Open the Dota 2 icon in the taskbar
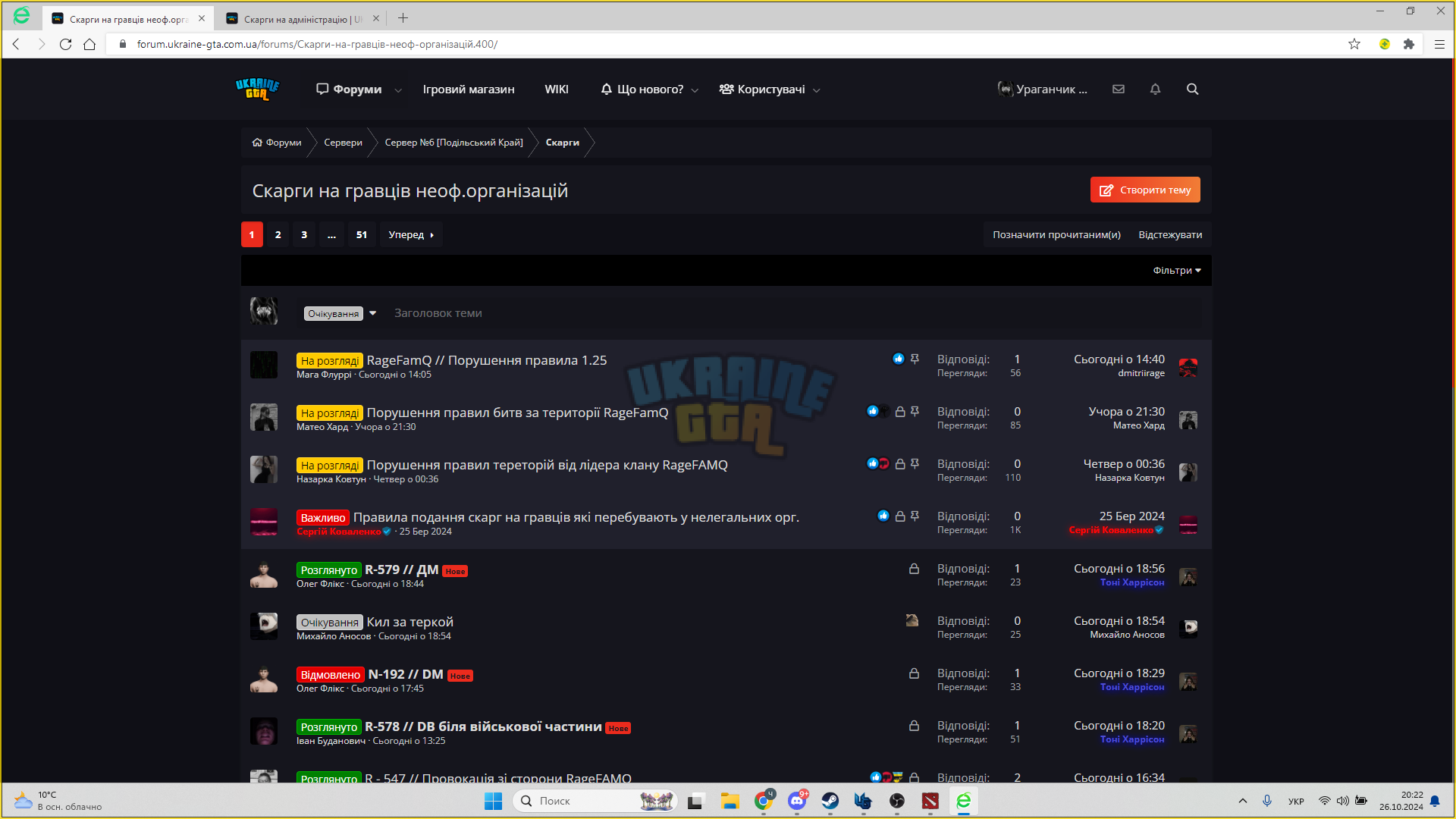This screenshot has width=1456, height=819. (930, 801)
